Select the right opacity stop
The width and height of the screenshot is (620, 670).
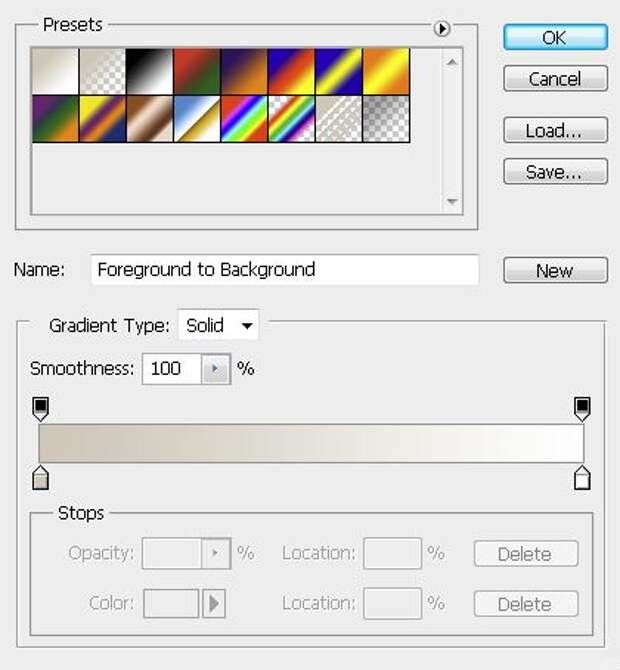coord(582,409)
